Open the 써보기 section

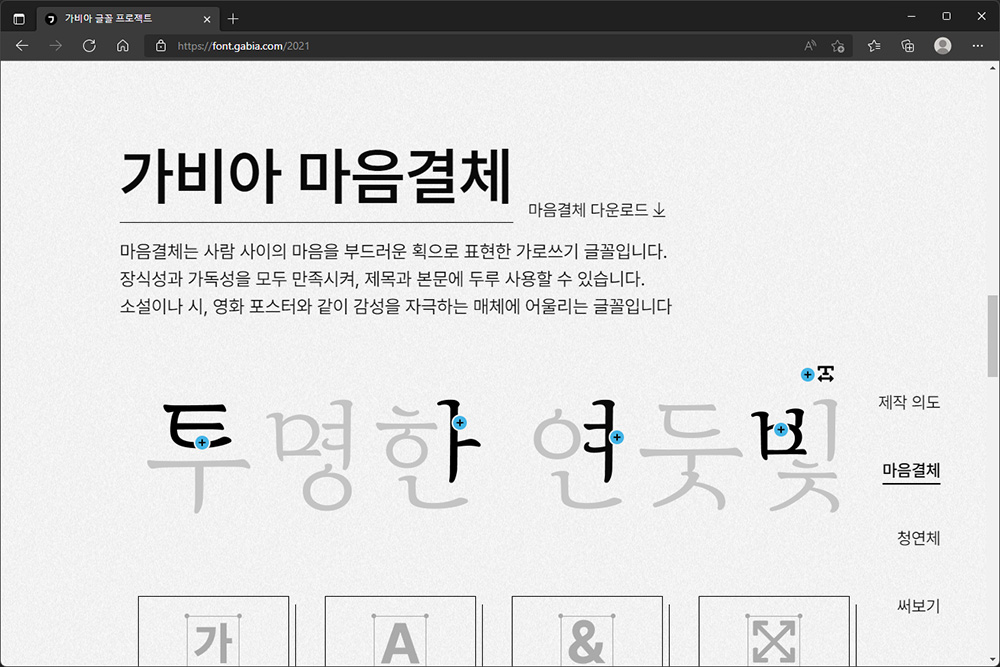pos(918,606)
